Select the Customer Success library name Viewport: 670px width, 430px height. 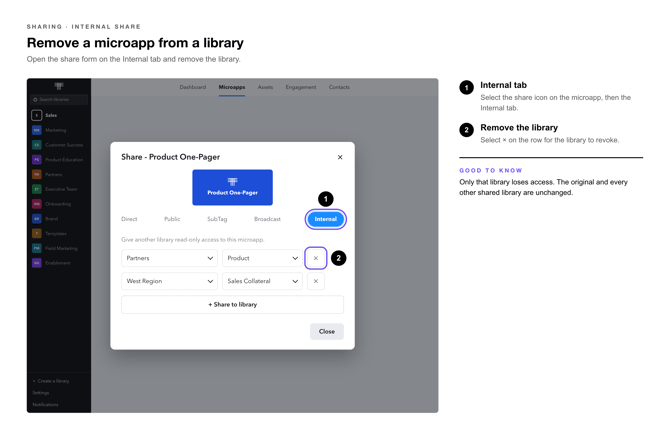[x=64, y=145]
